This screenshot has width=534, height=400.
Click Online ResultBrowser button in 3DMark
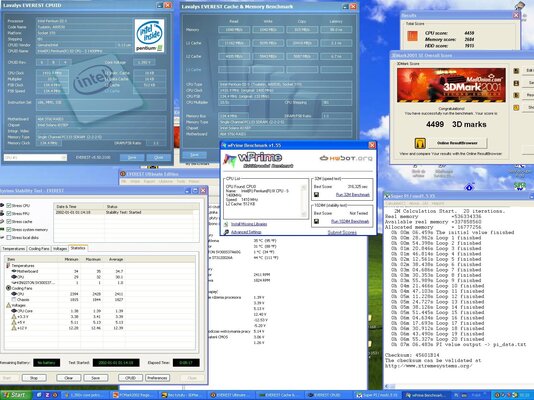pos(457,143)
